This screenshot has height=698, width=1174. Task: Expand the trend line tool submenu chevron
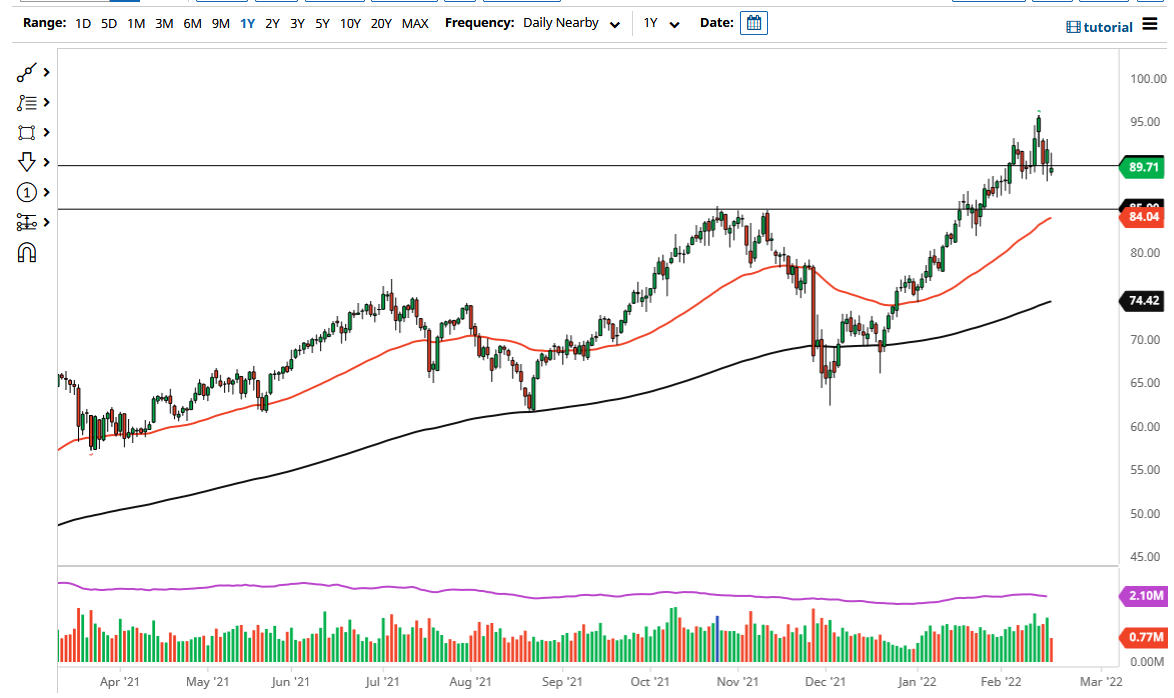coord(44,72)
